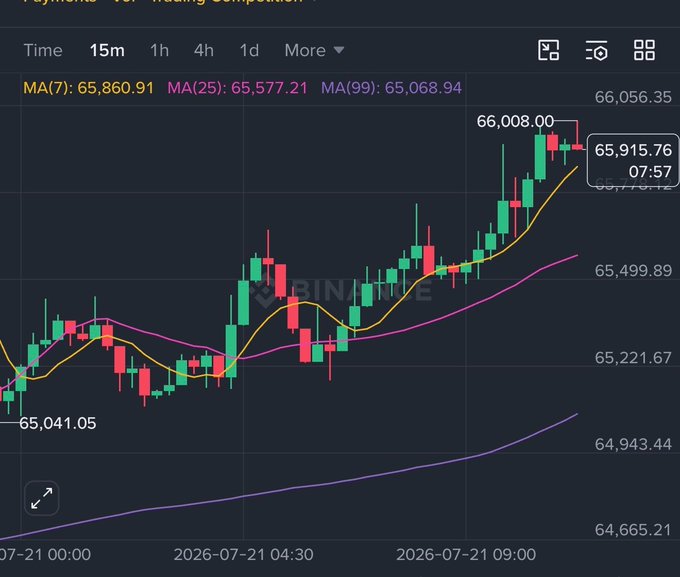Click the 64,943.44 price axis label
Viewport: 680px width, 577px height.
633,444
